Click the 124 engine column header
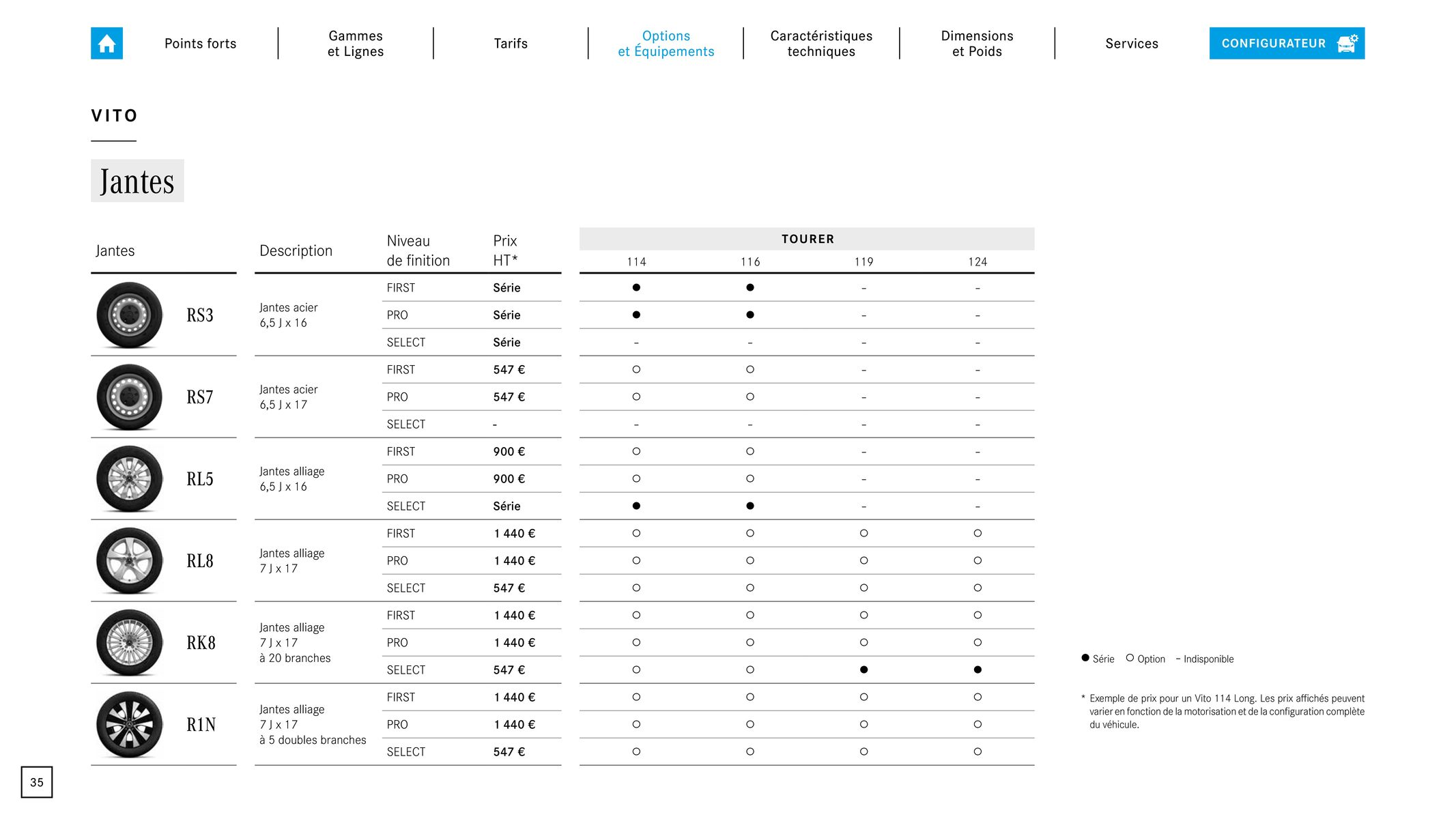Viewport: 1456px width, 819px height. (x=977, y=262)
